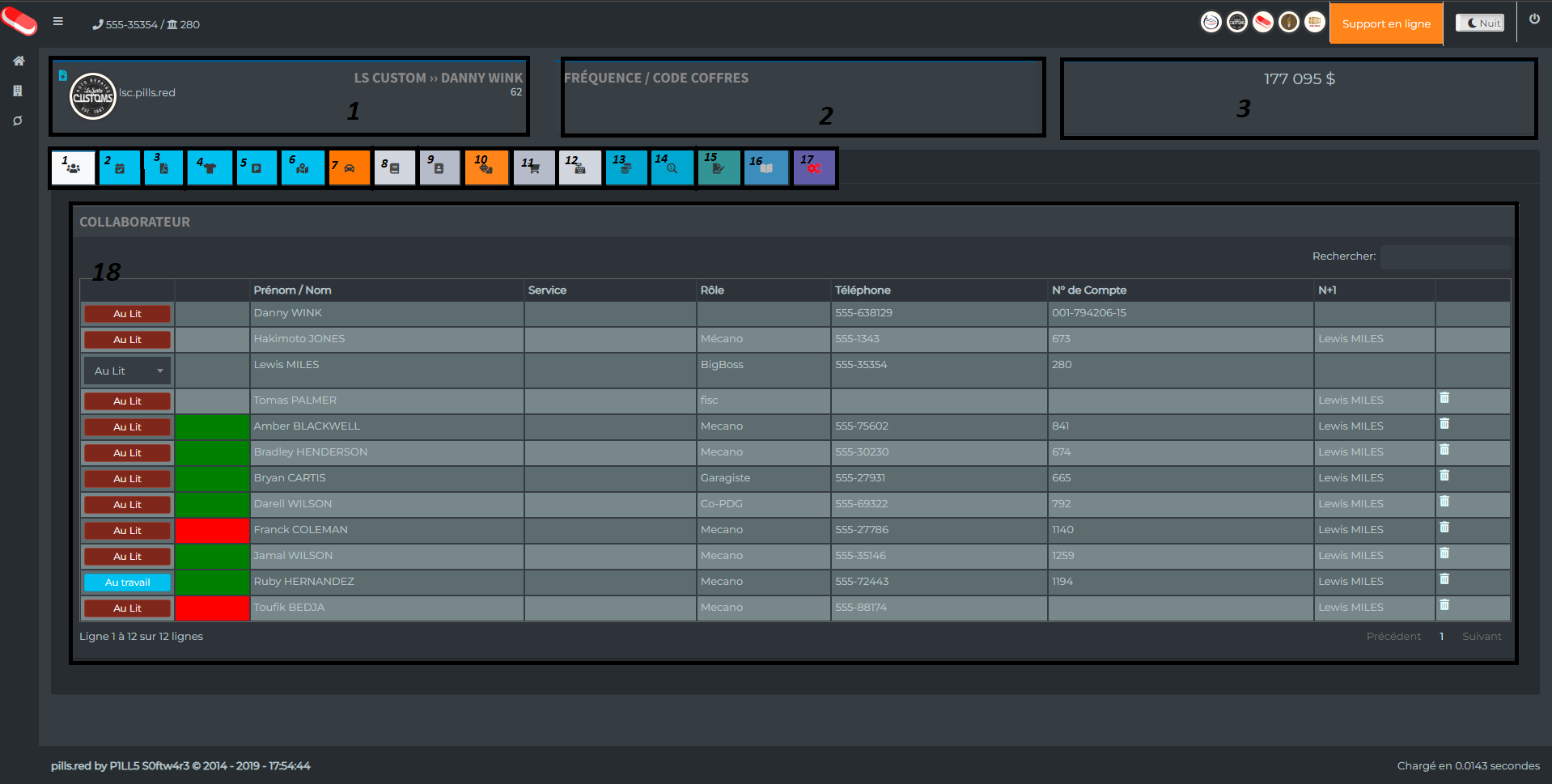1552x784 pixels.
Task: Open the parking tab icon
Action: click(257, 168)
